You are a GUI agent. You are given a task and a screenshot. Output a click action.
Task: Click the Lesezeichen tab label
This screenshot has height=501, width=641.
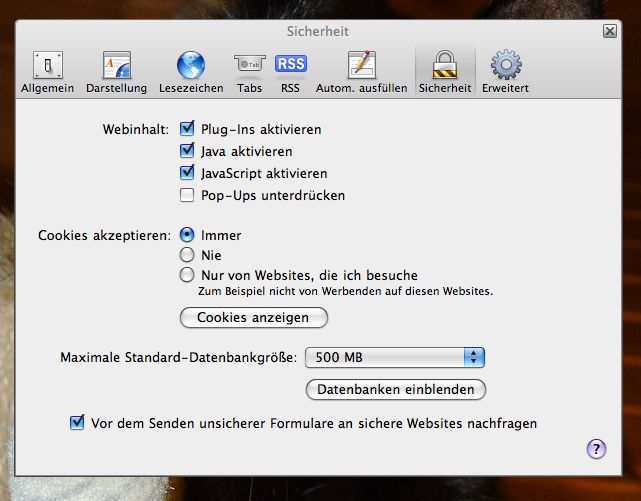coord(191,88)
